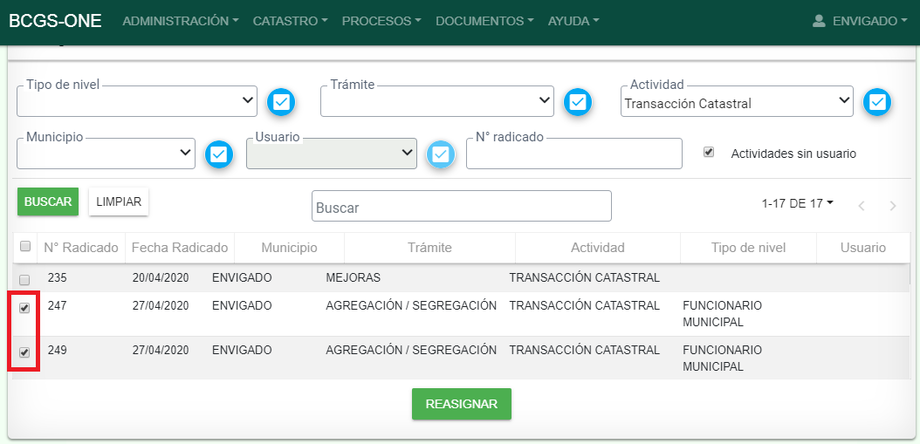Click the check icon beside Tipo de nivel
This screenshot has height=444, width=920.
[x=281, y=102]
